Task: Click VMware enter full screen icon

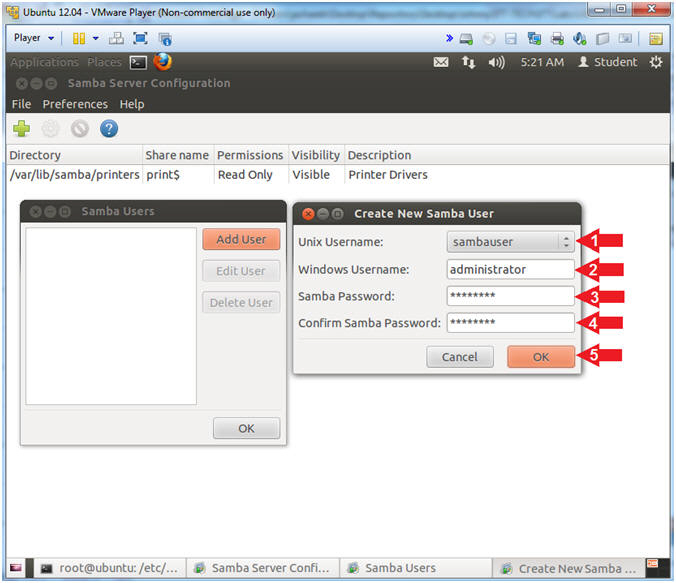Action: pyautogui.click(x=140, y=38)
